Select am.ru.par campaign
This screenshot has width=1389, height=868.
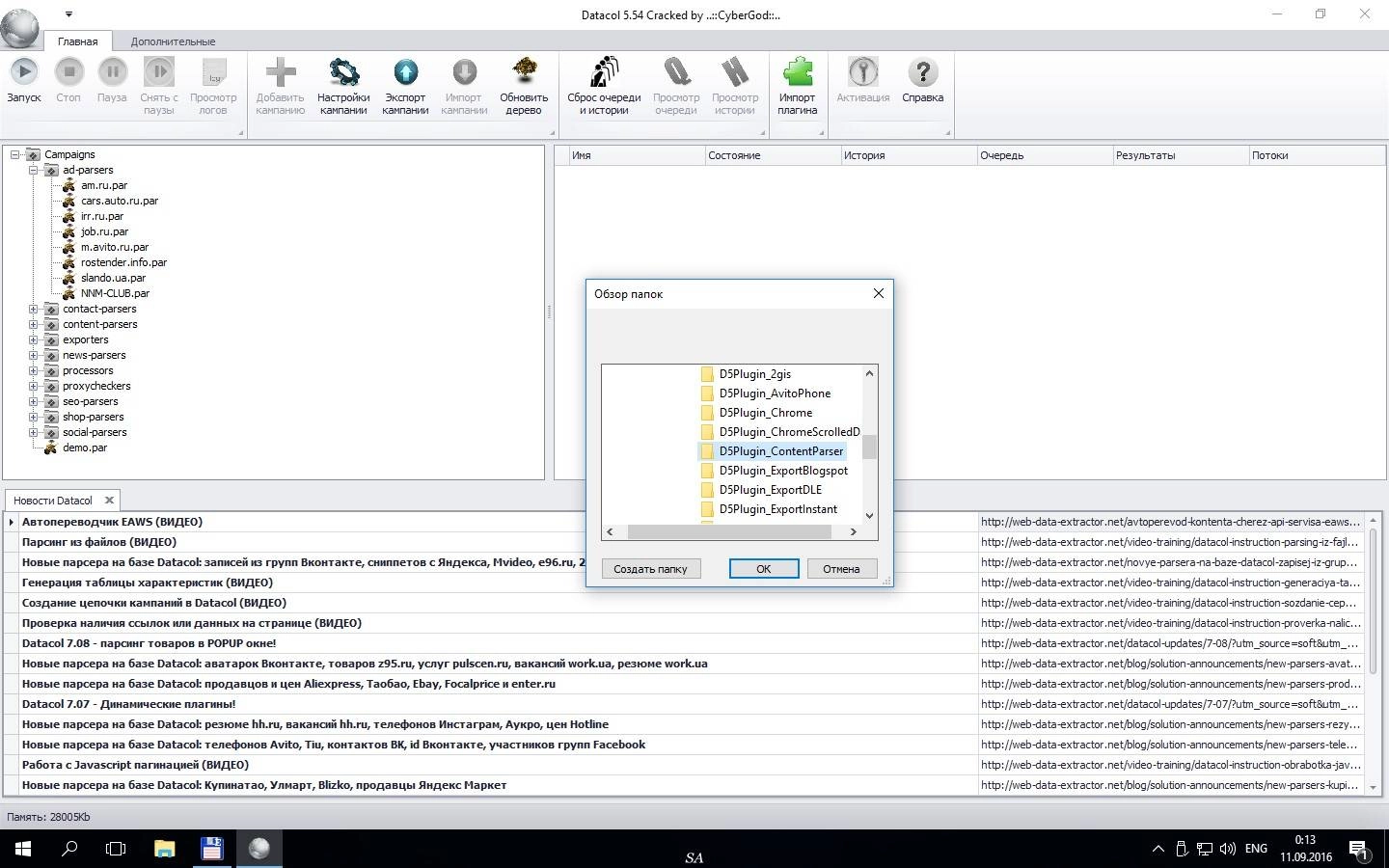104,185
